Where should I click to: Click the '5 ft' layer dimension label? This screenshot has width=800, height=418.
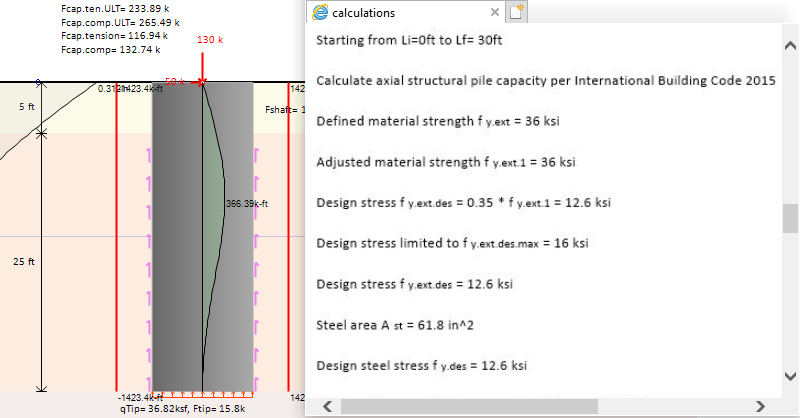tap(27, 107)
